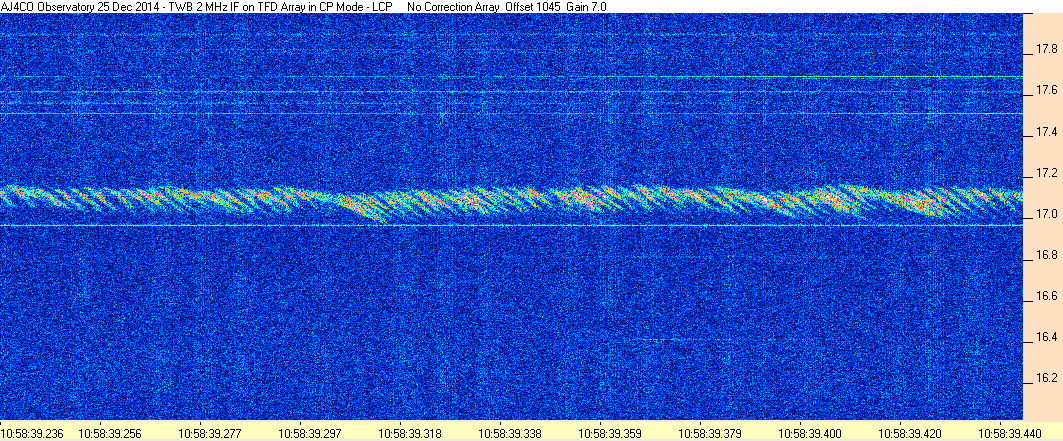Click the 10:58:39.359 time label
Screen dimensions: 1063x441
(608, 432)
